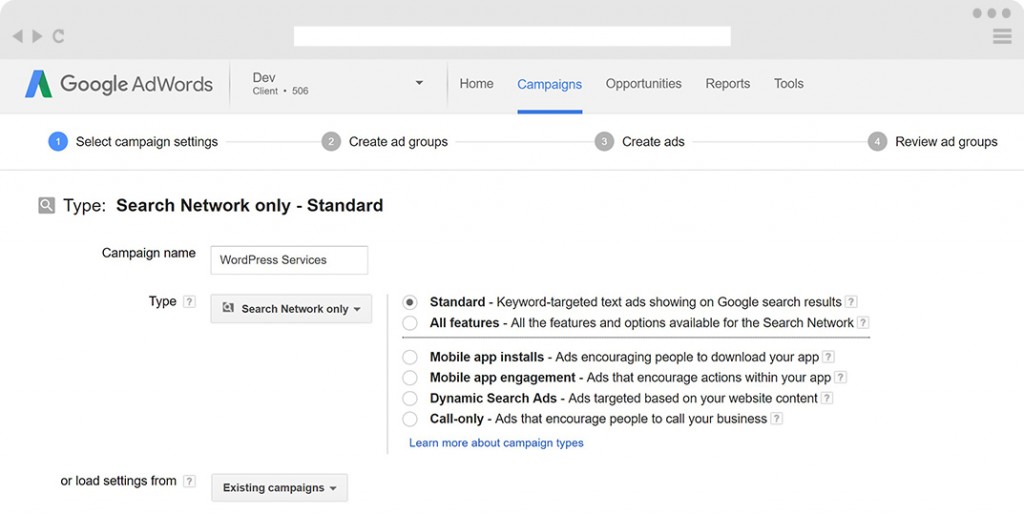Expand the Search Network only dropdown

point(291,309)
